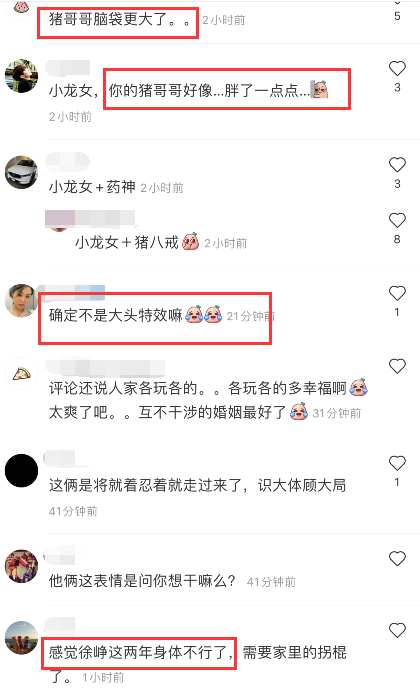The width and height of the screenshot is (420, 700).
Task: Like the '确定不是大头特效嘛' comment
Action: 397,293
